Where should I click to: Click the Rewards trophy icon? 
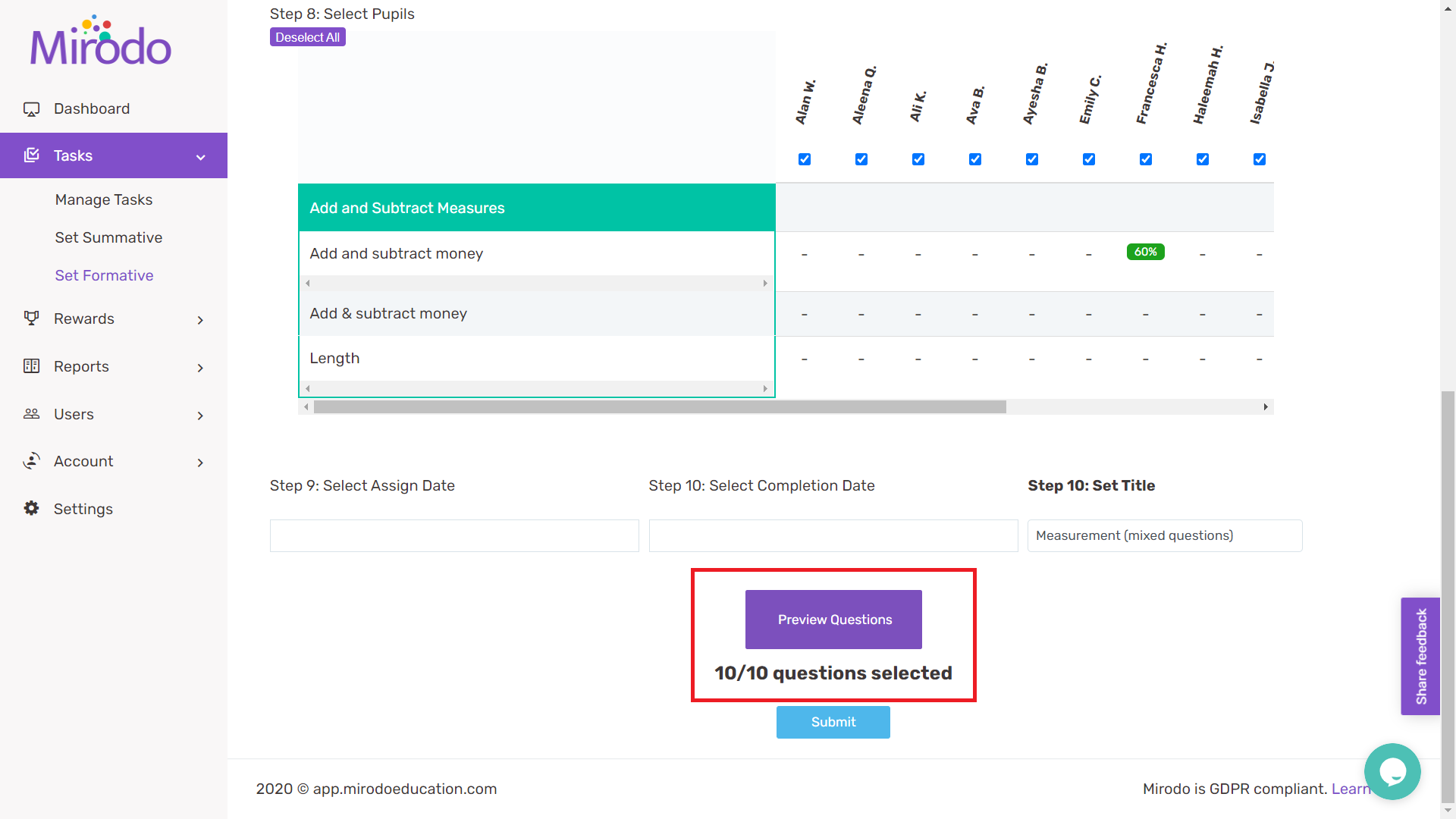31,318
